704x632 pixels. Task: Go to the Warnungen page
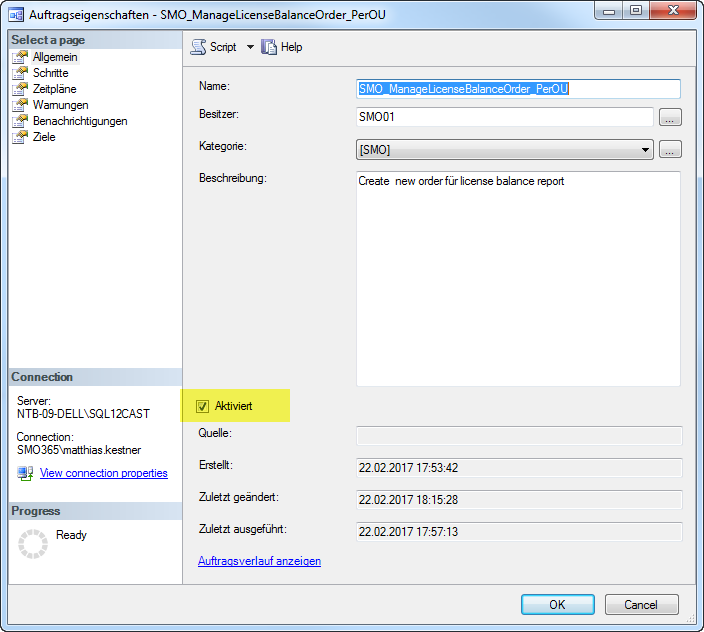click(x=60, y=105)
